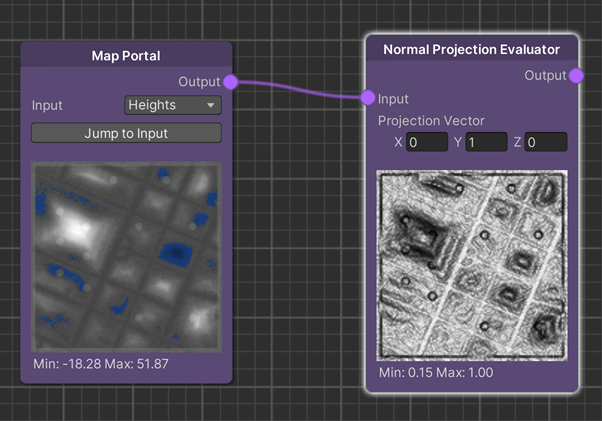This screenshot has width=602, height=421.
Task: Click the Min -18.28 Max 51.87 readout
Action: [x=100, y=363]
